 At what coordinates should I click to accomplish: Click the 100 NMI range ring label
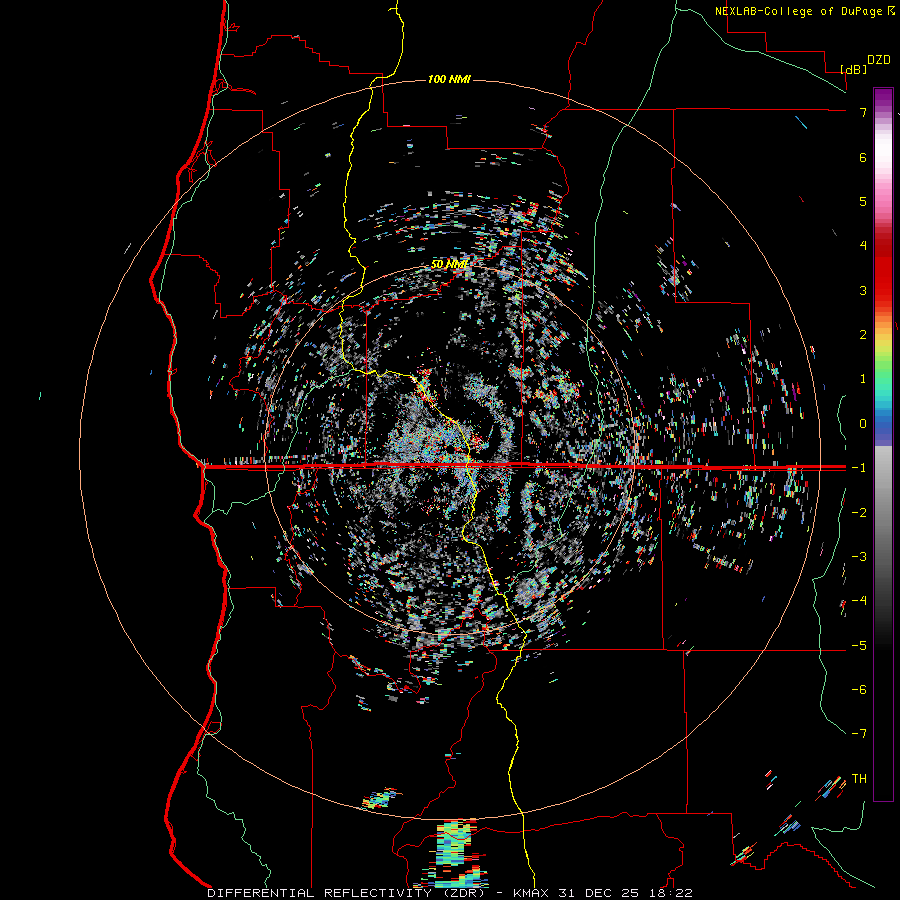point(449,79)
